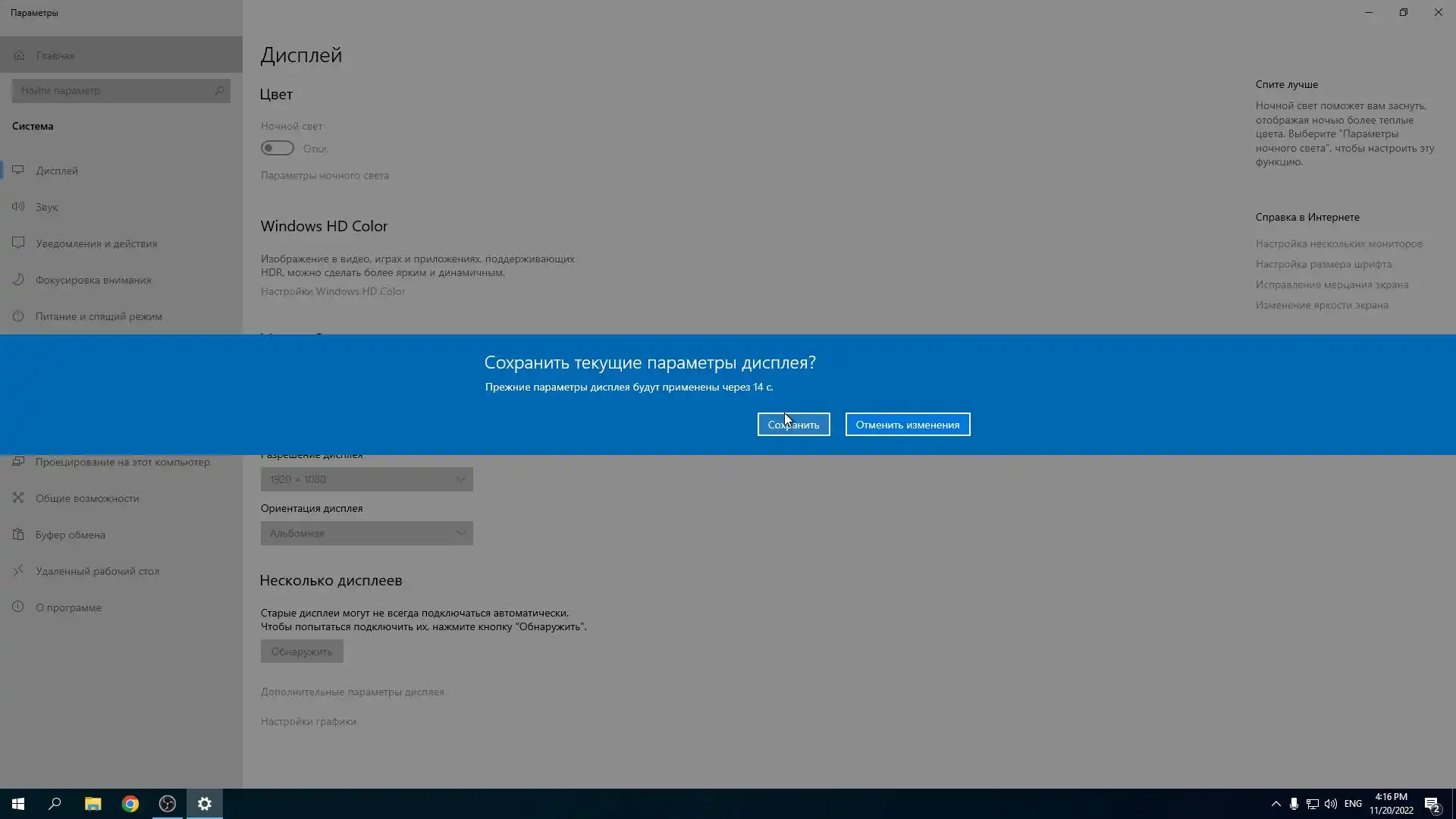Image resolution: width=1456 pixels, height=819 pixels.
Task: Click the Фокусировка внимания moon icon
Action: click(18, 280)
